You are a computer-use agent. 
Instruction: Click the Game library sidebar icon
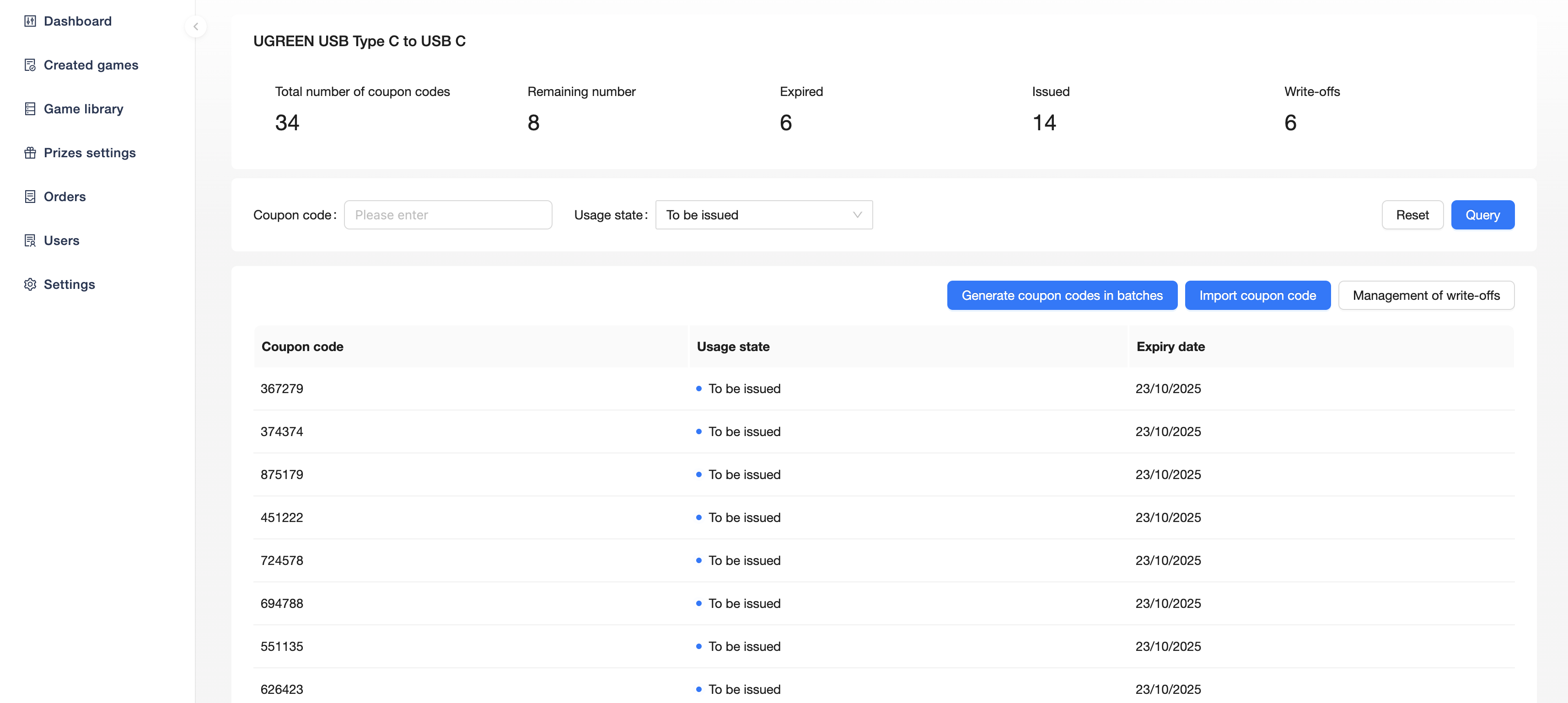tap(30, 109)
